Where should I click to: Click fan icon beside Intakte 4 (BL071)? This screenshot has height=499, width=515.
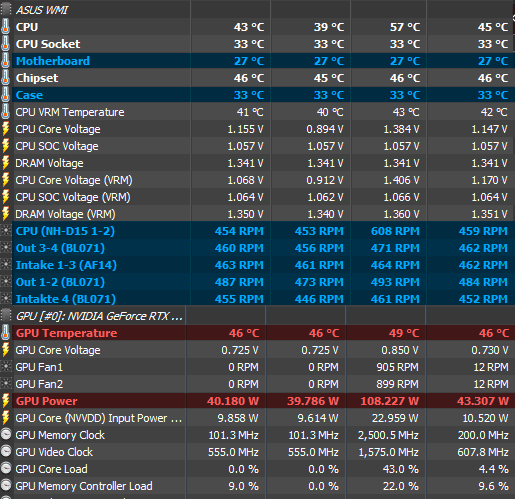(6, 299)
